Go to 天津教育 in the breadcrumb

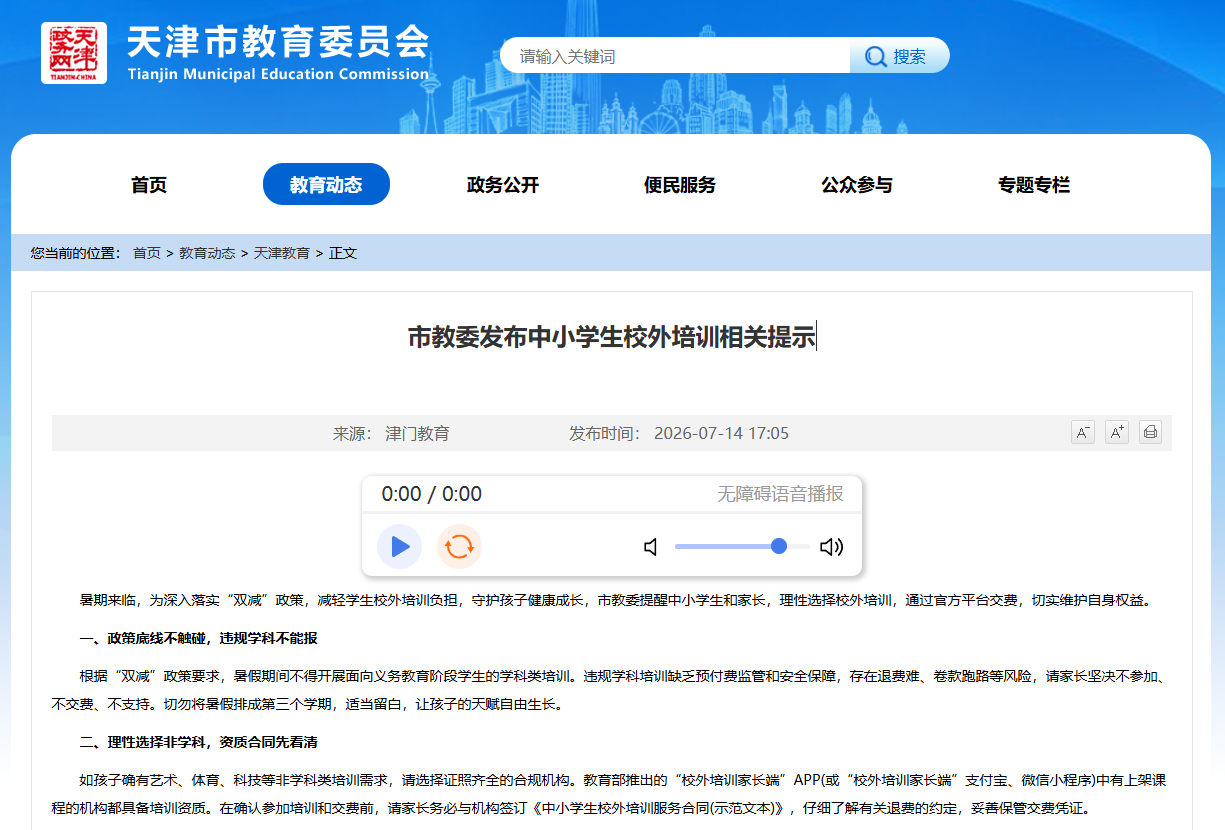[x=282, y=253]
